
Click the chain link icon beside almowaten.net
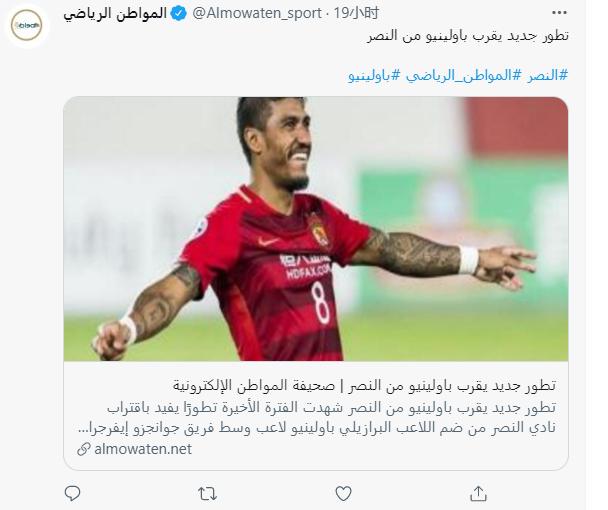[x=84, y=449]
